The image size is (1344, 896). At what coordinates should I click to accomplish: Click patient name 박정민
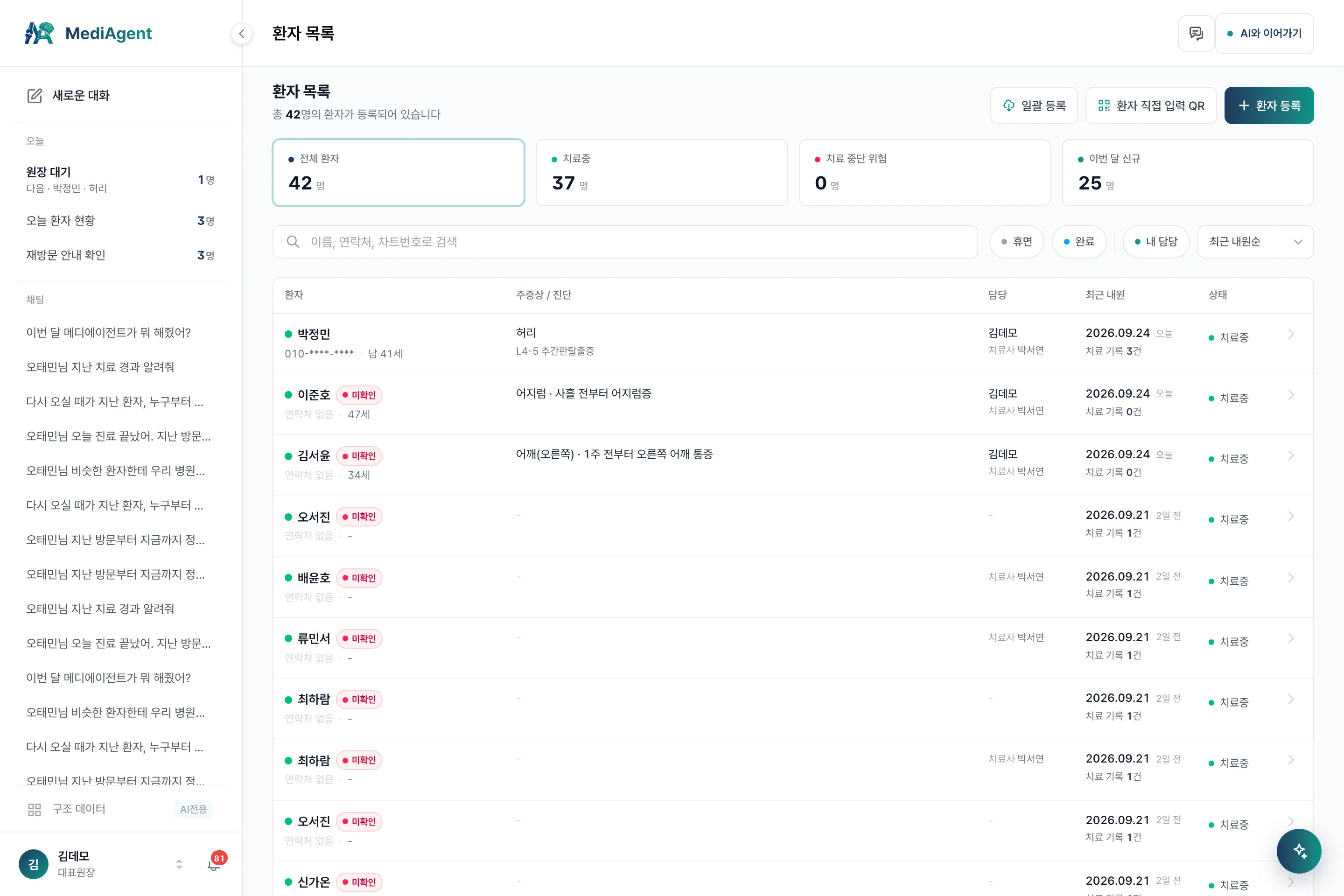(x=314, y=334)
